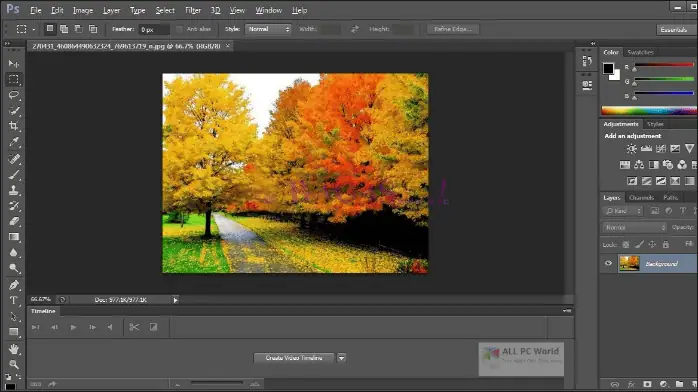Open the Image menu
698x392 pixels.
83,10
